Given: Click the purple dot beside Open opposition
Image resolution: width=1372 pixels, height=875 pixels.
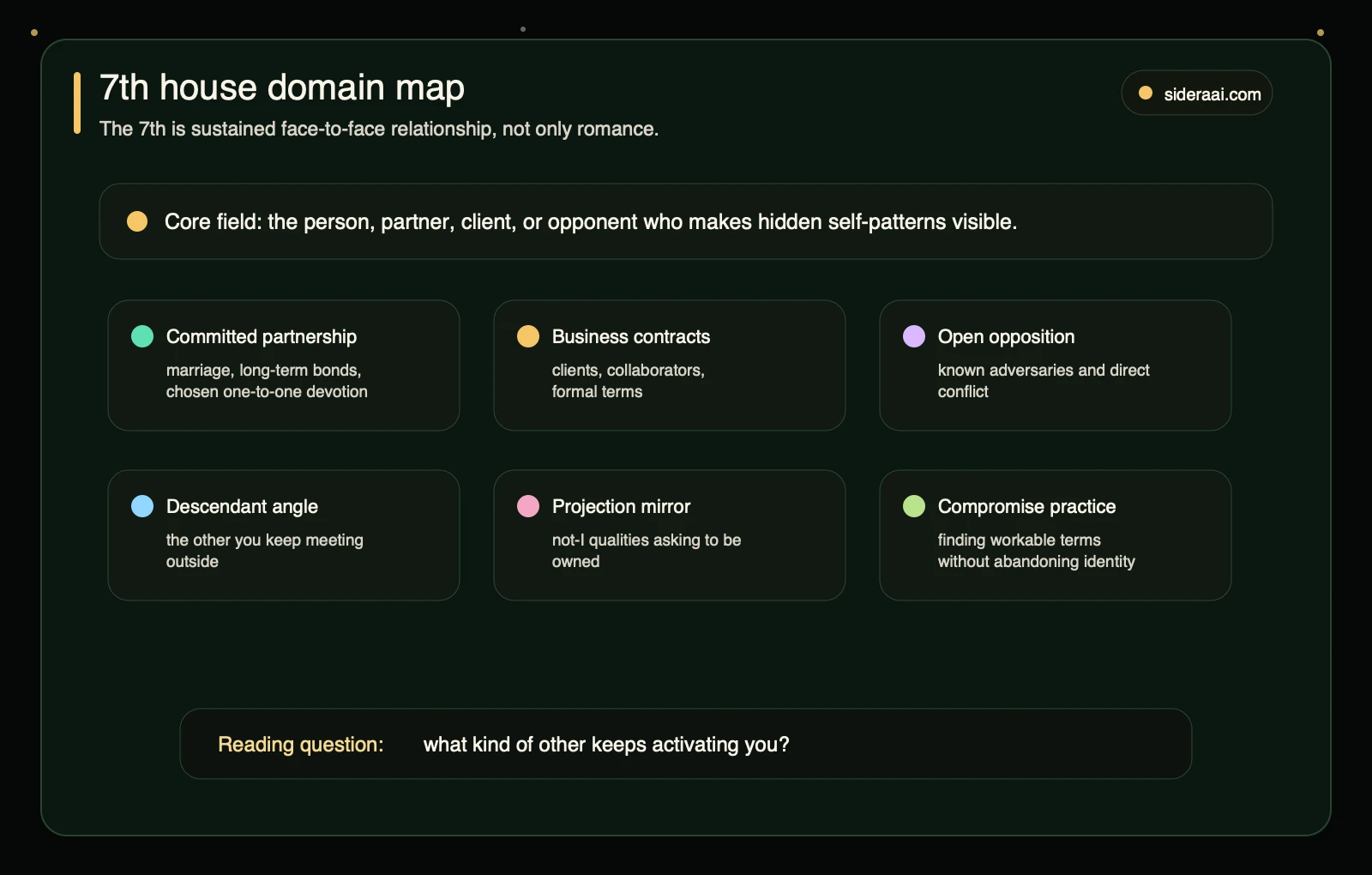Looking at the screenshot, I should [x=914, y=336].
